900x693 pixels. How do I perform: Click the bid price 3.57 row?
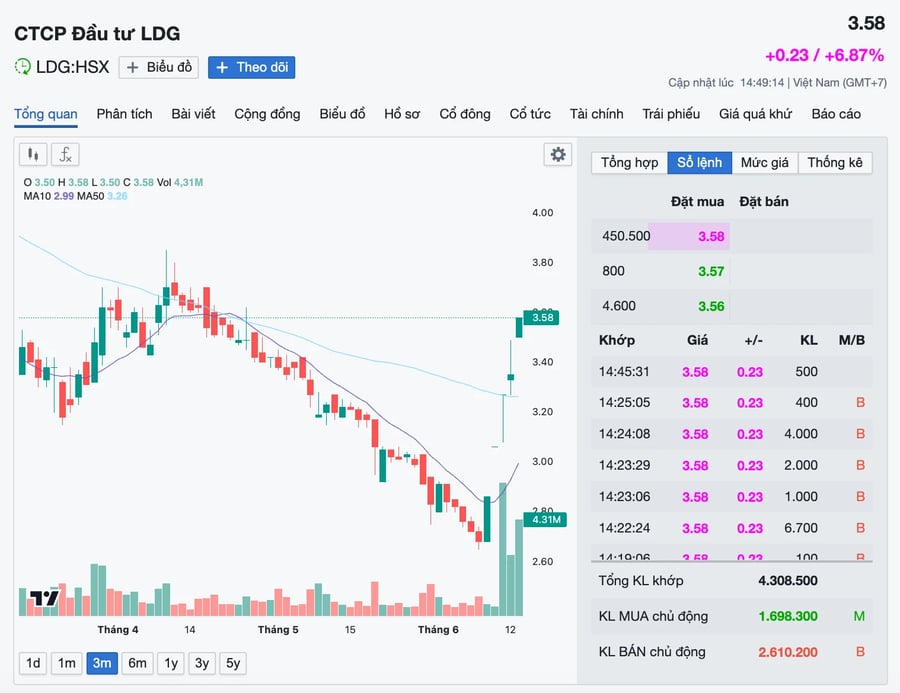pos(732,271)
